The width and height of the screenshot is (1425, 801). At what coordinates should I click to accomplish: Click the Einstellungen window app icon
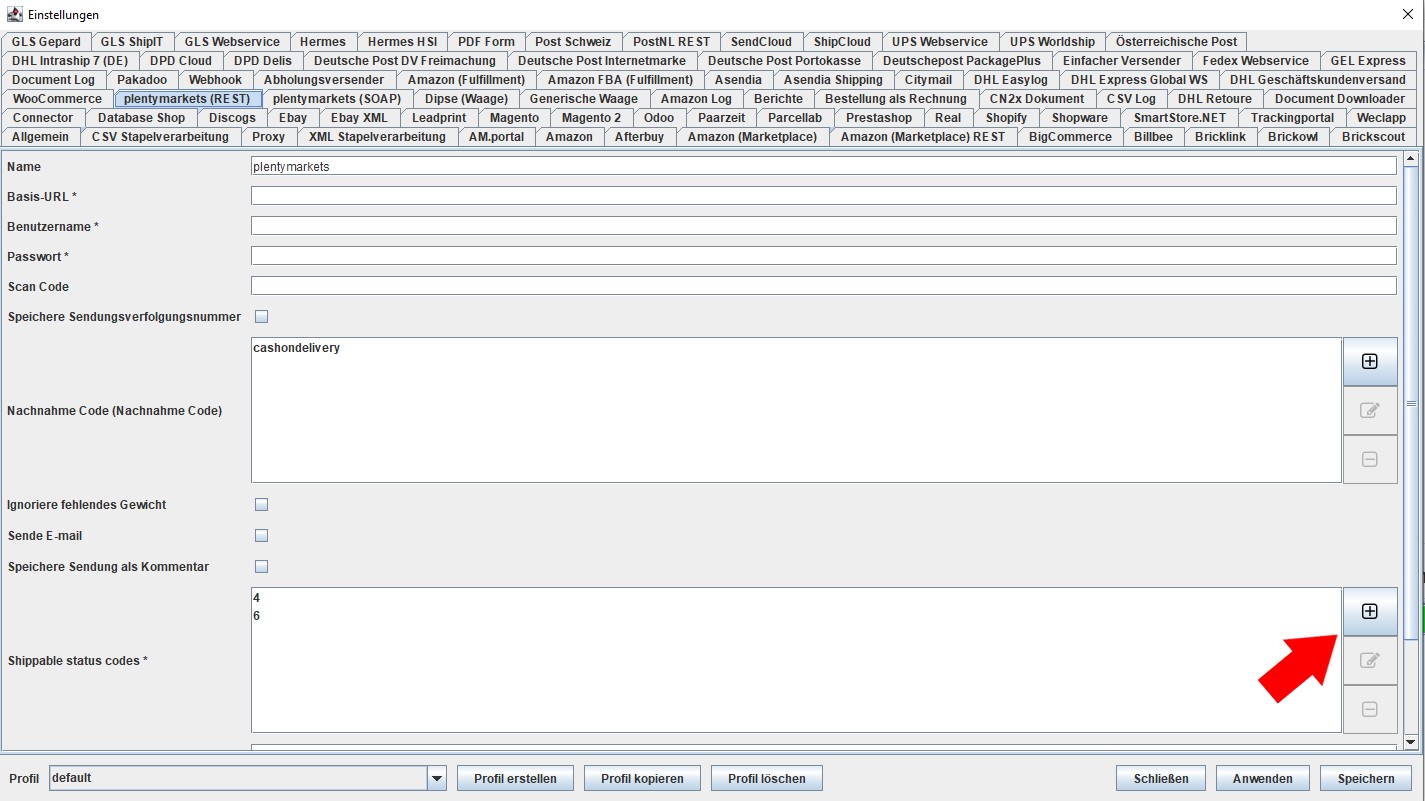click(x=14, y=14)
